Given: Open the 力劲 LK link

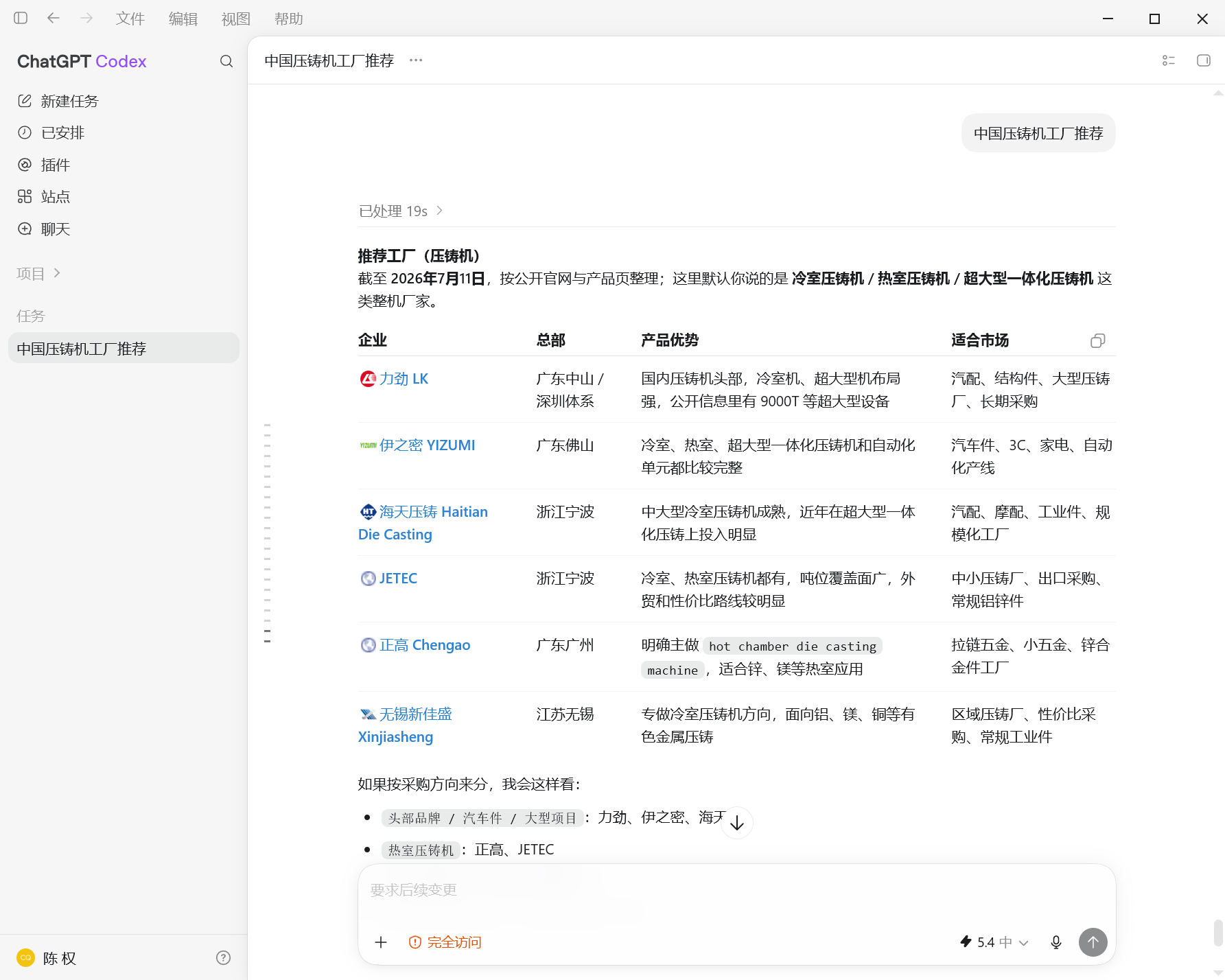Looking at the screenshot, I should [404, 378].
